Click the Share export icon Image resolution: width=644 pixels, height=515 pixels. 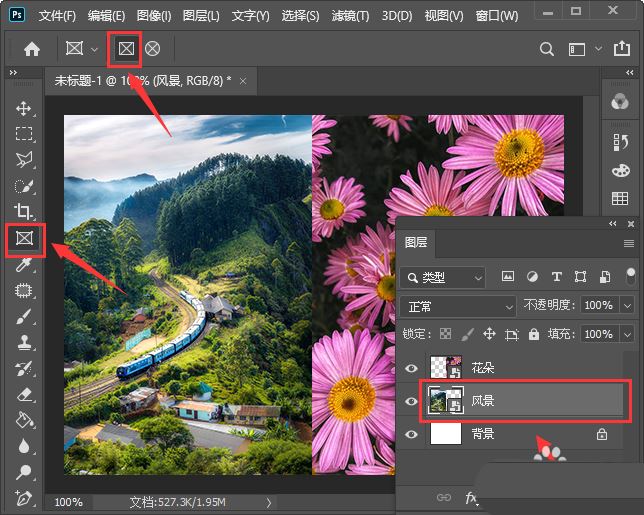(622, 48)
